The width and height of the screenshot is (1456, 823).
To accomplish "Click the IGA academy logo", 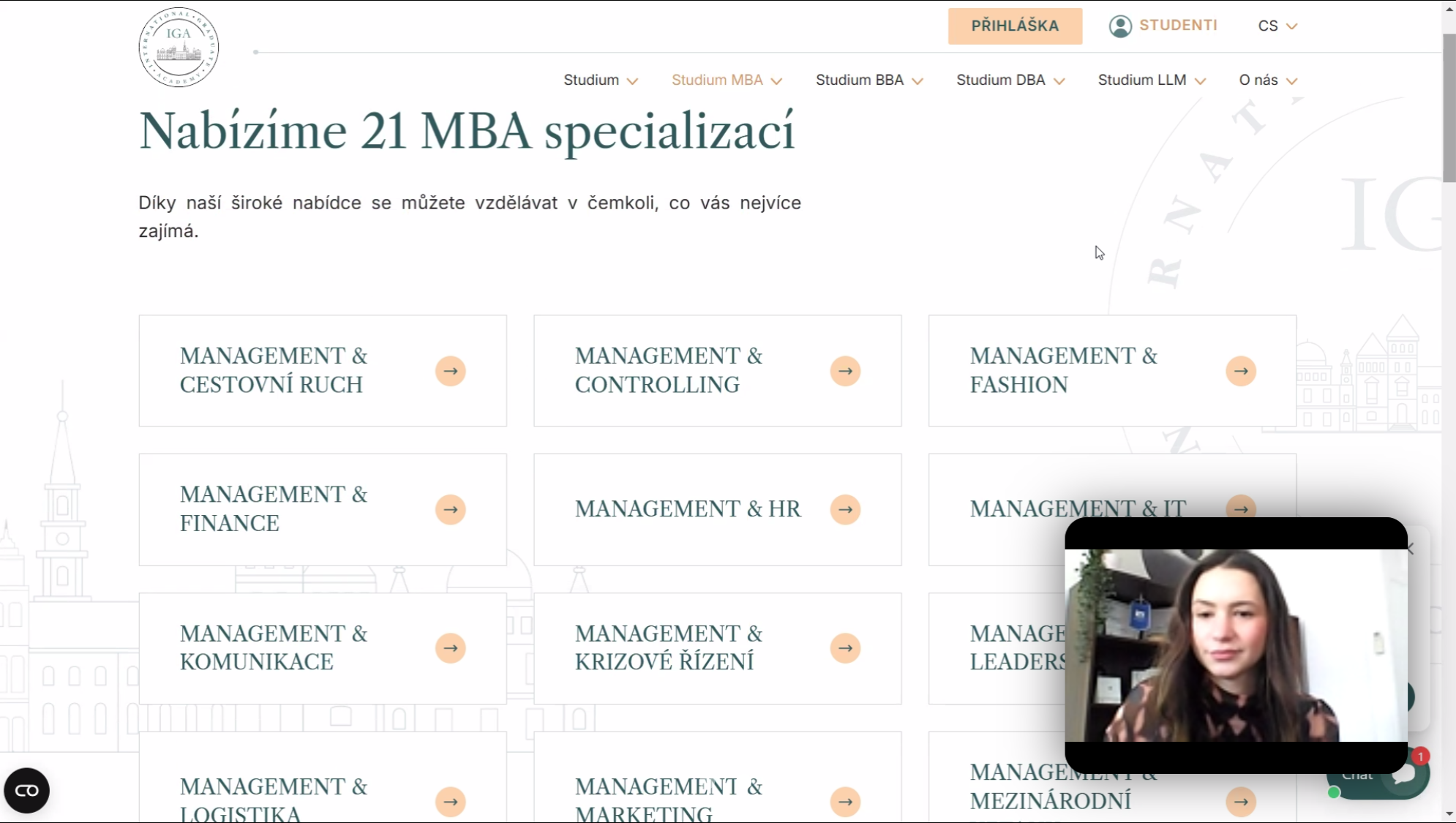I will [x=179, y=48].
